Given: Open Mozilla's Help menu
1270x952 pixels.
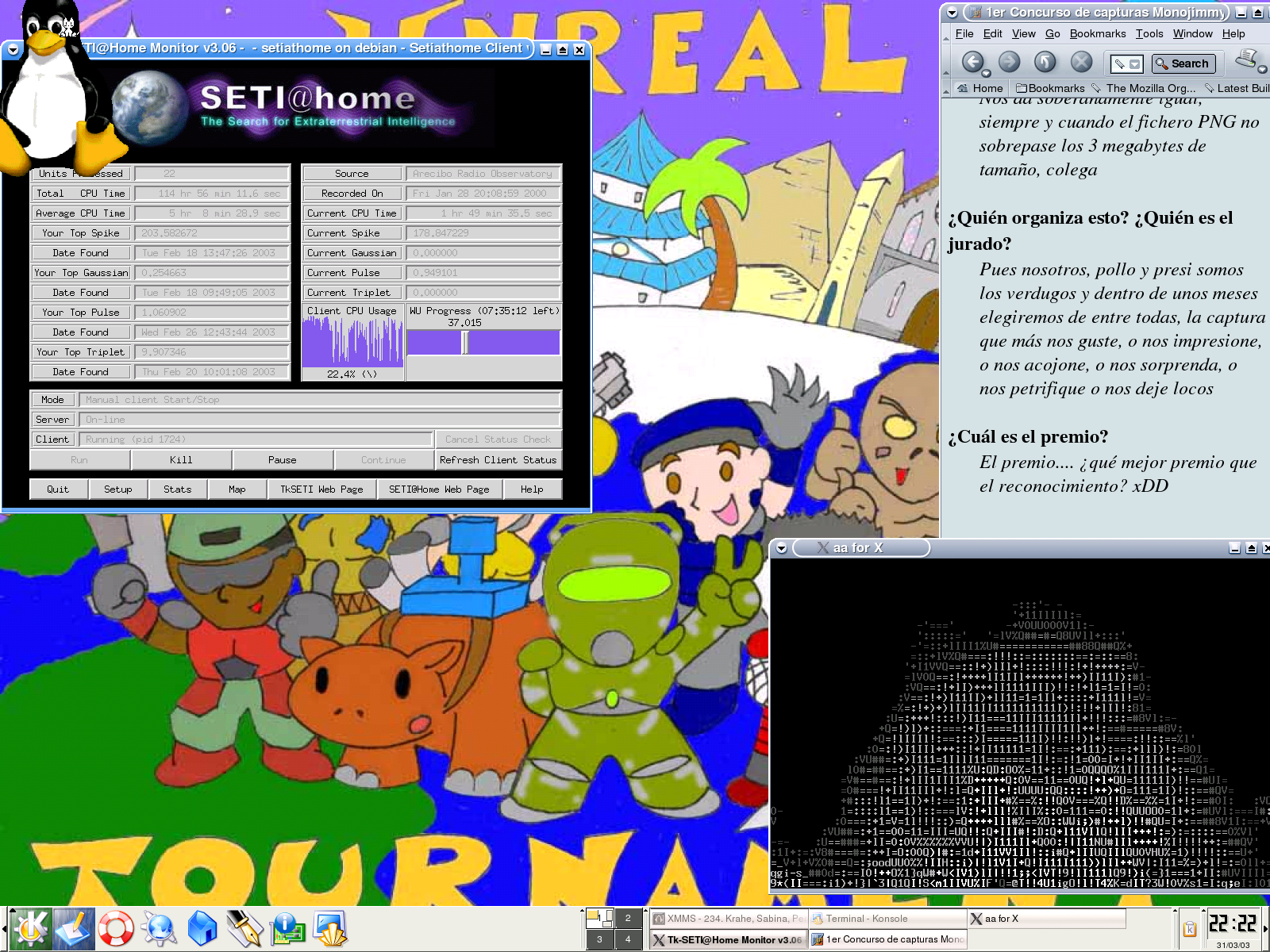Looking at the screenshot, I should tap(1233, 33).
